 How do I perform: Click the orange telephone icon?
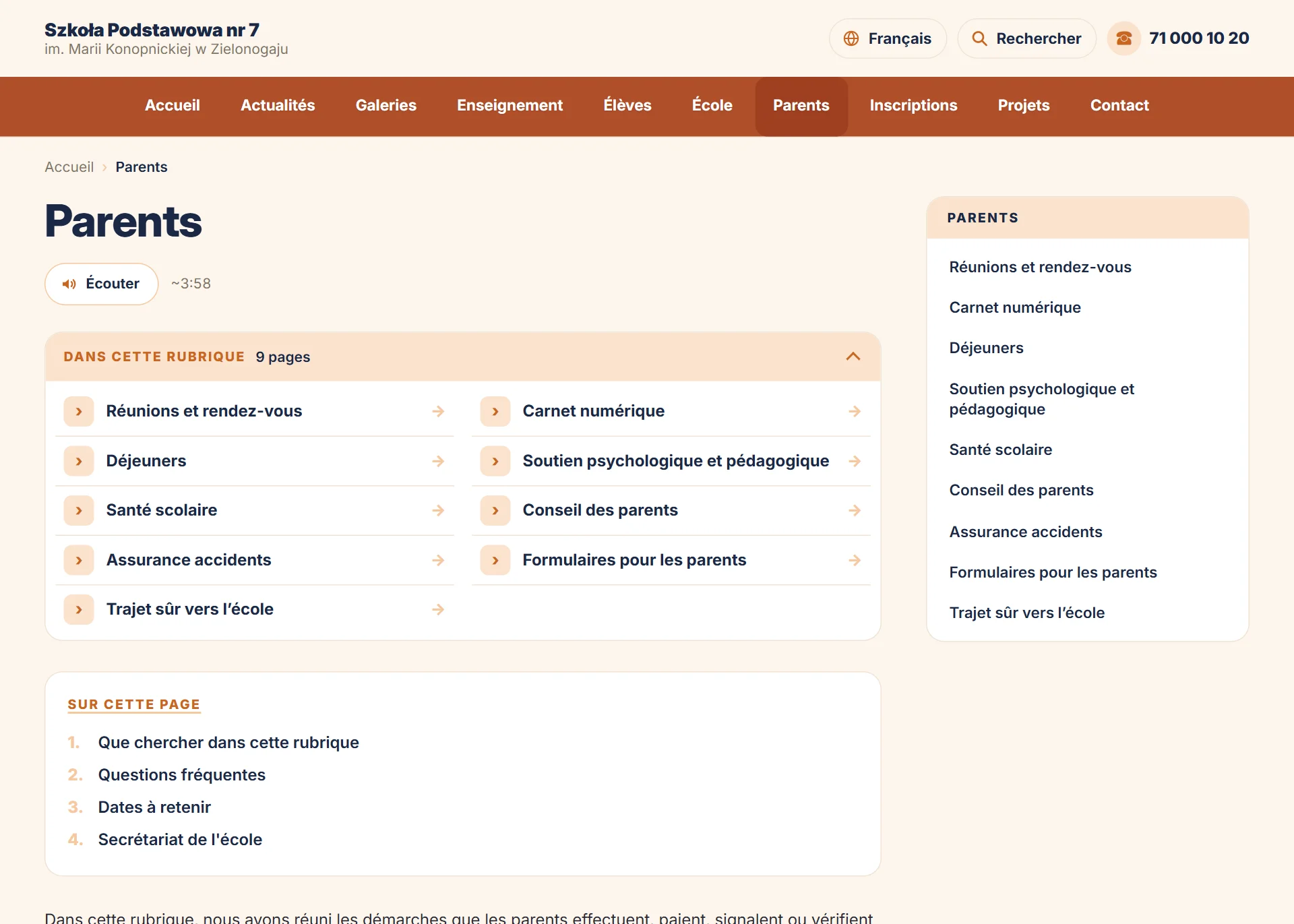pos(1124,38)
